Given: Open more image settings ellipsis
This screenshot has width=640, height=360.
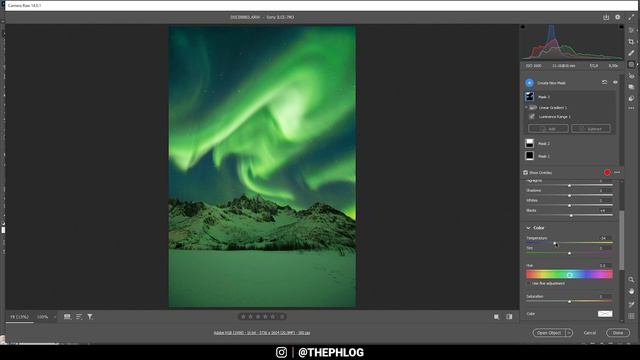Looking at the screenshot, I should pos(631,108).
